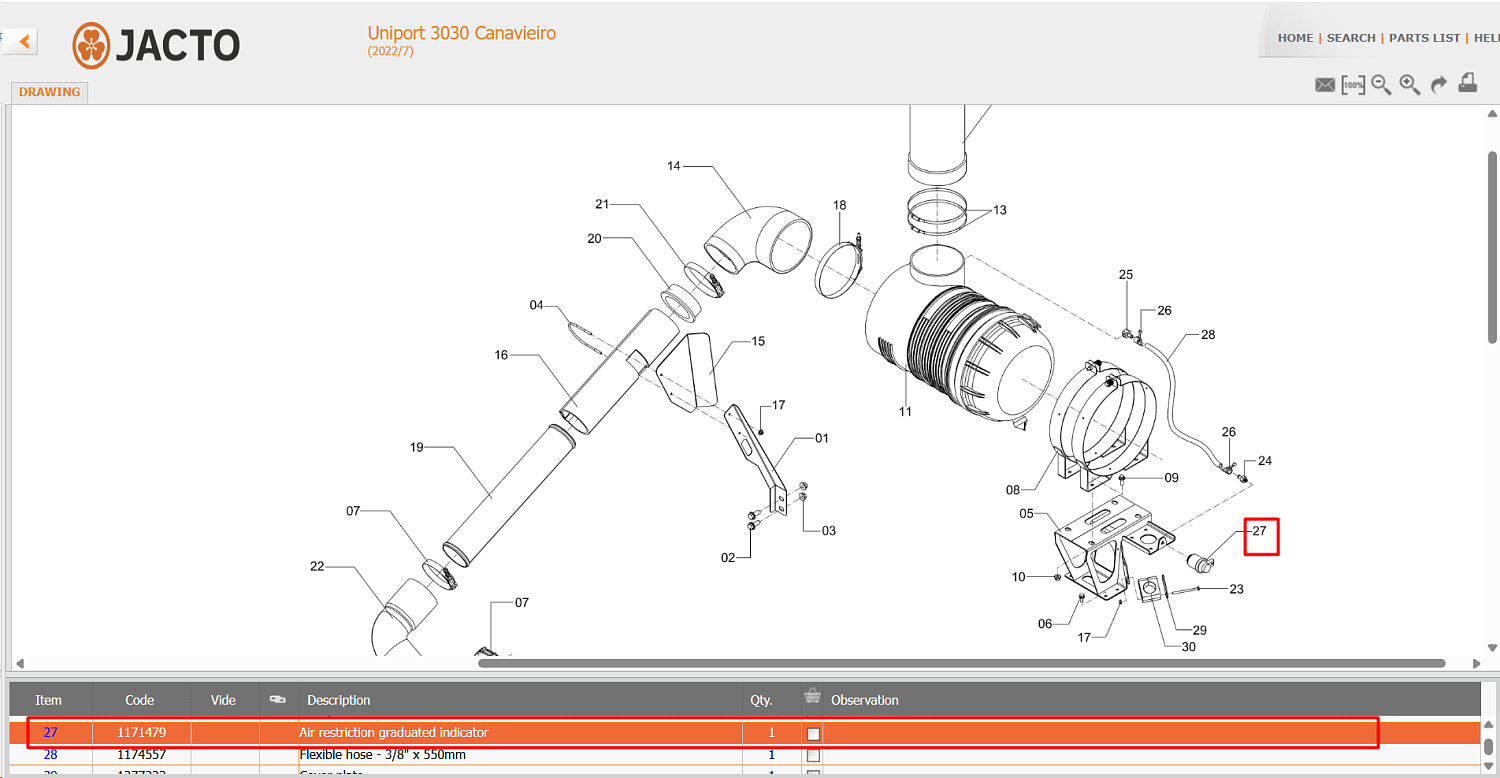1500x778 pixels.
Task: Click callout 04 on the drawing
Action: click(536, 305)
